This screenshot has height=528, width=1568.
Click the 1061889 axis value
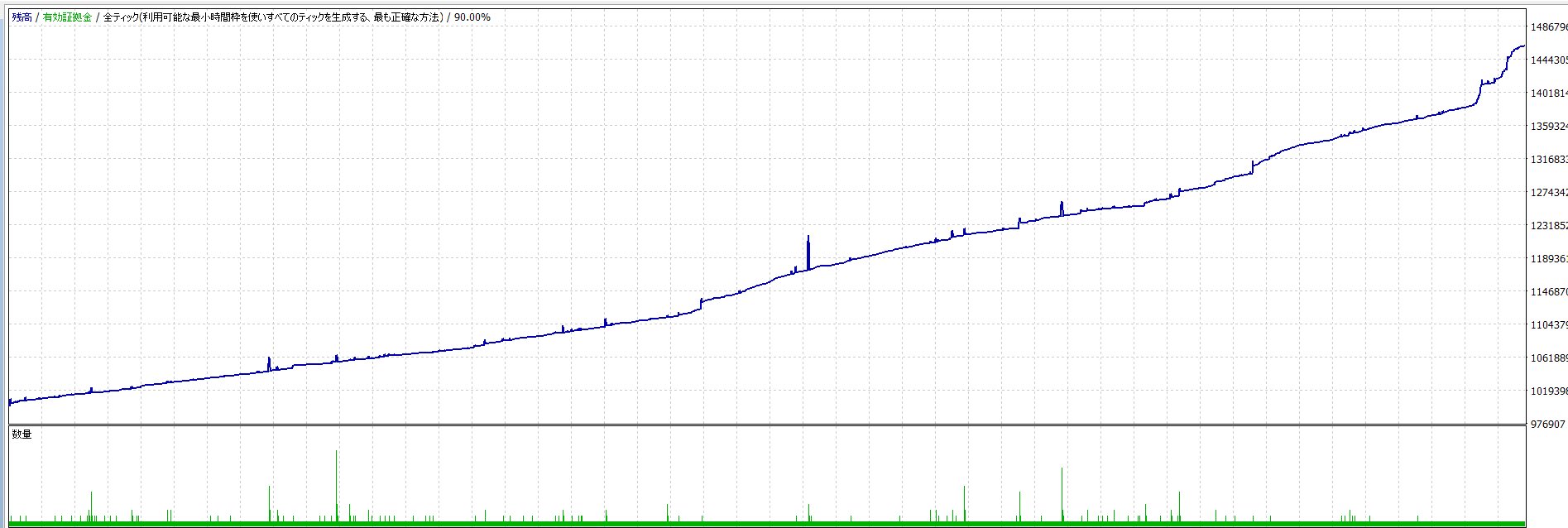point(1549,358)
